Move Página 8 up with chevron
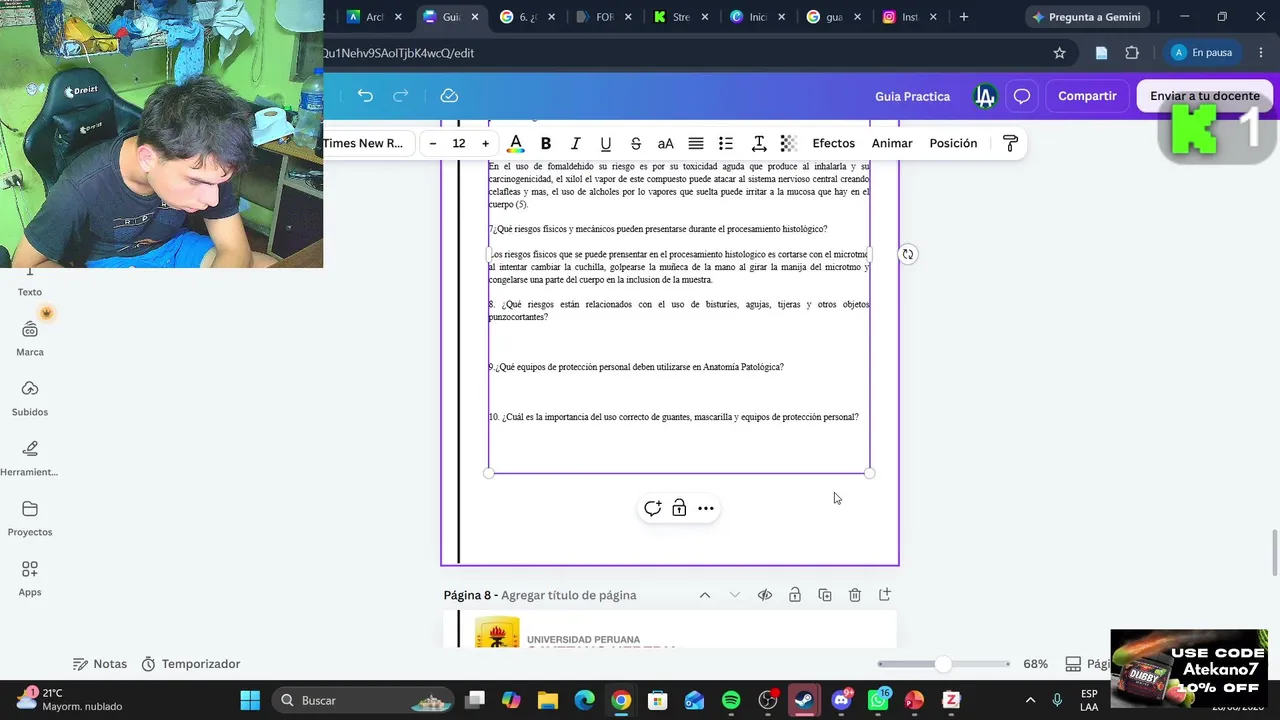Image resolution: width=1280 pixels, height=720 pixels. pos(705,595)
